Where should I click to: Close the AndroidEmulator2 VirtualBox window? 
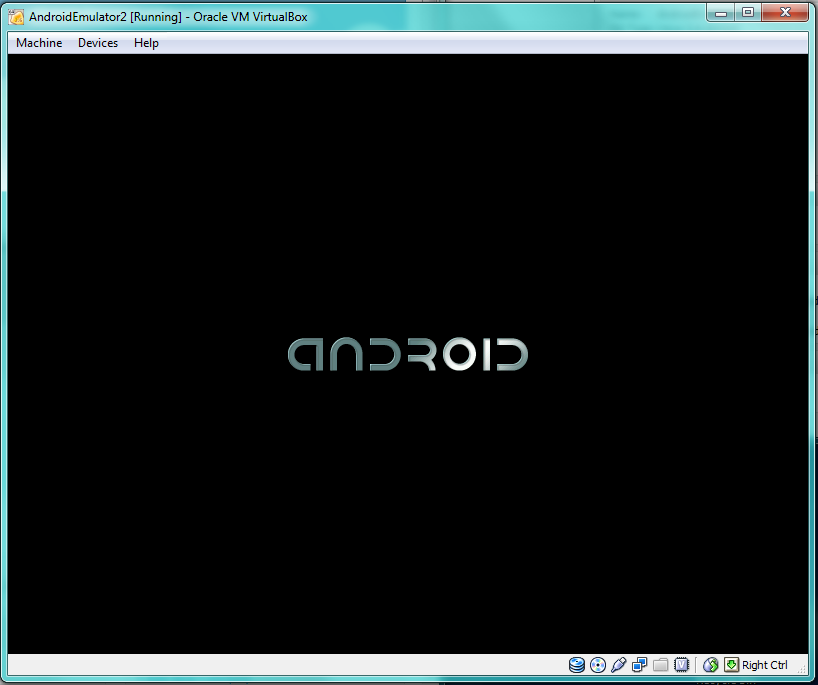coord(785,13)
